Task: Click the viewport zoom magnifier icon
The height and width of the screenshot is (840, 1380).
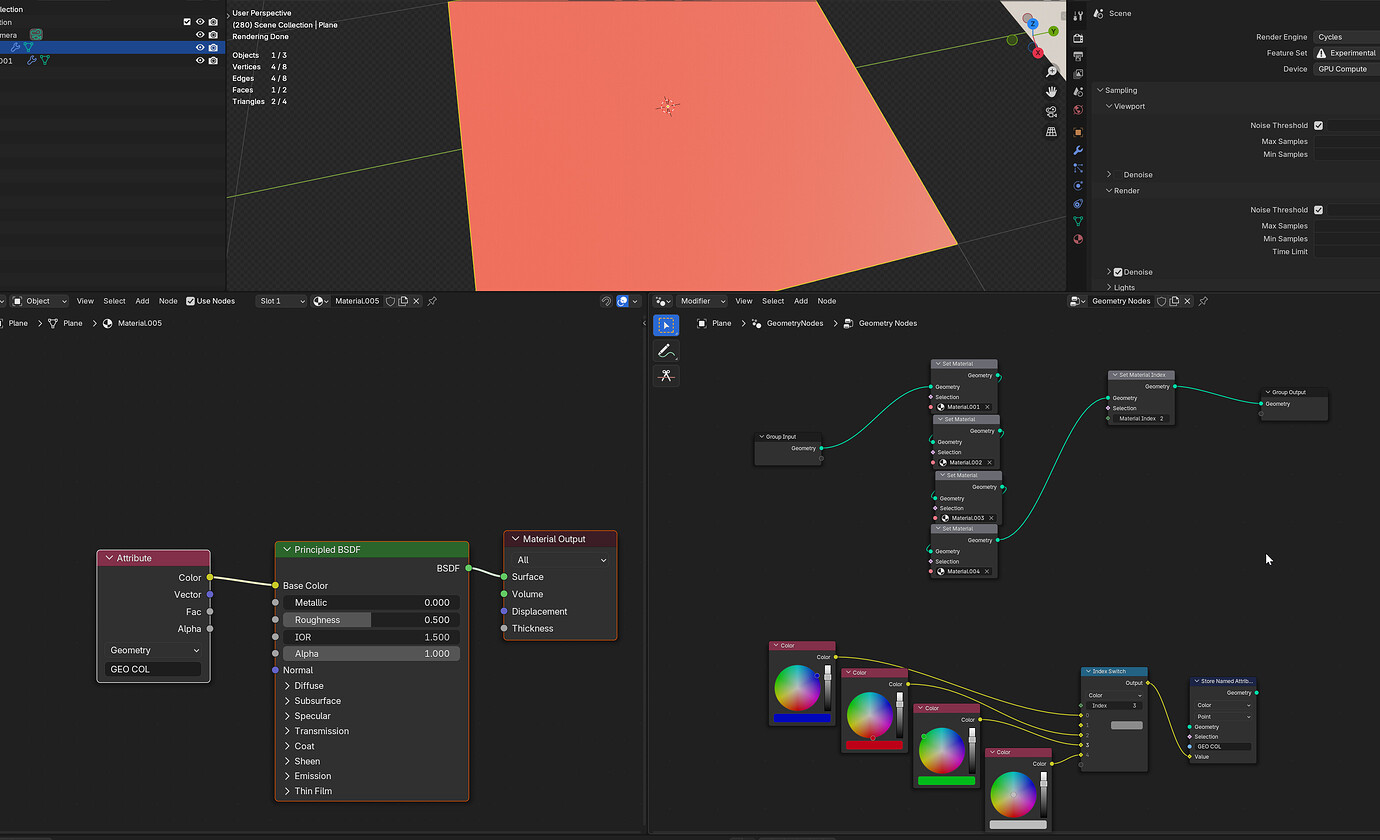Action: click(x=1052, y=72)
